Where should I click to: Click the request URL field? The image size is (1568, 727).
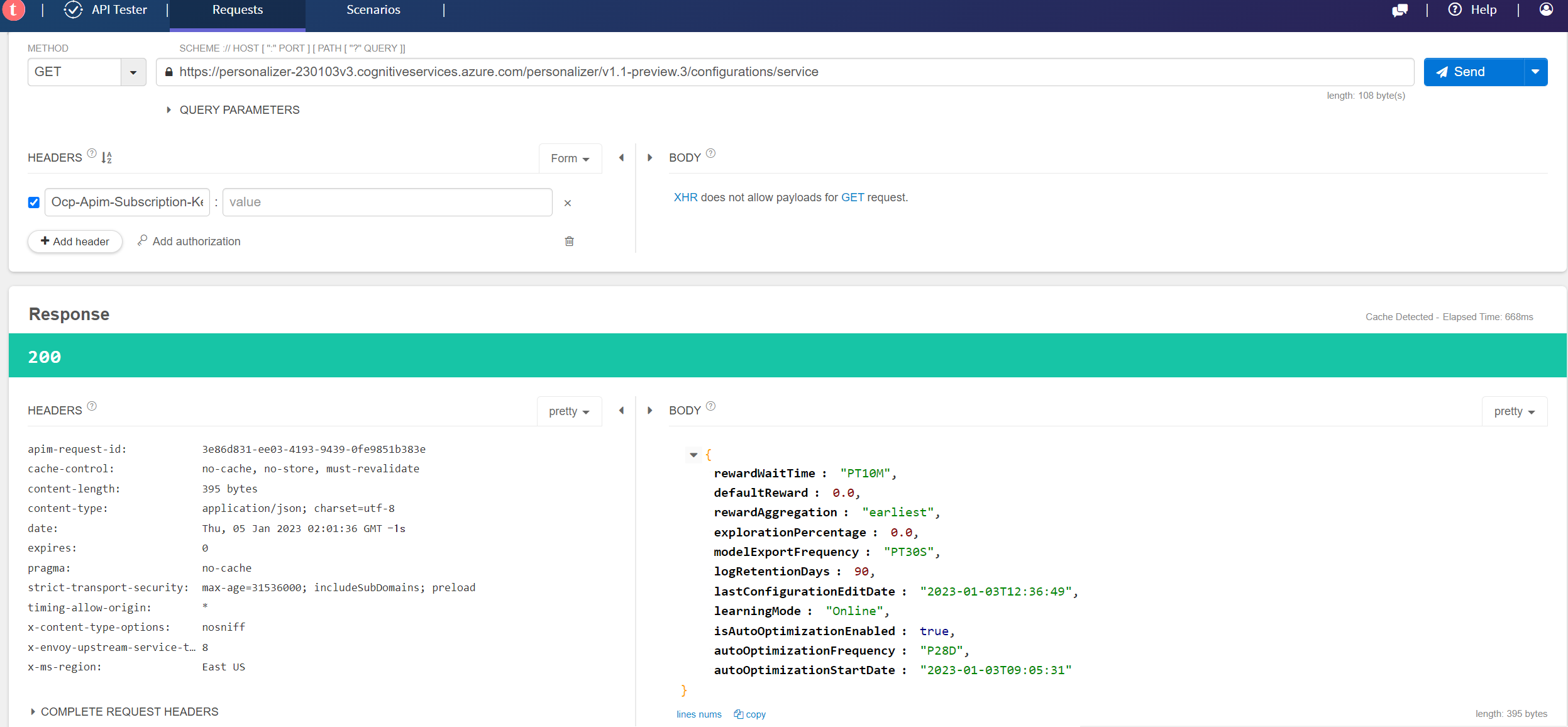tap(785, 72)
